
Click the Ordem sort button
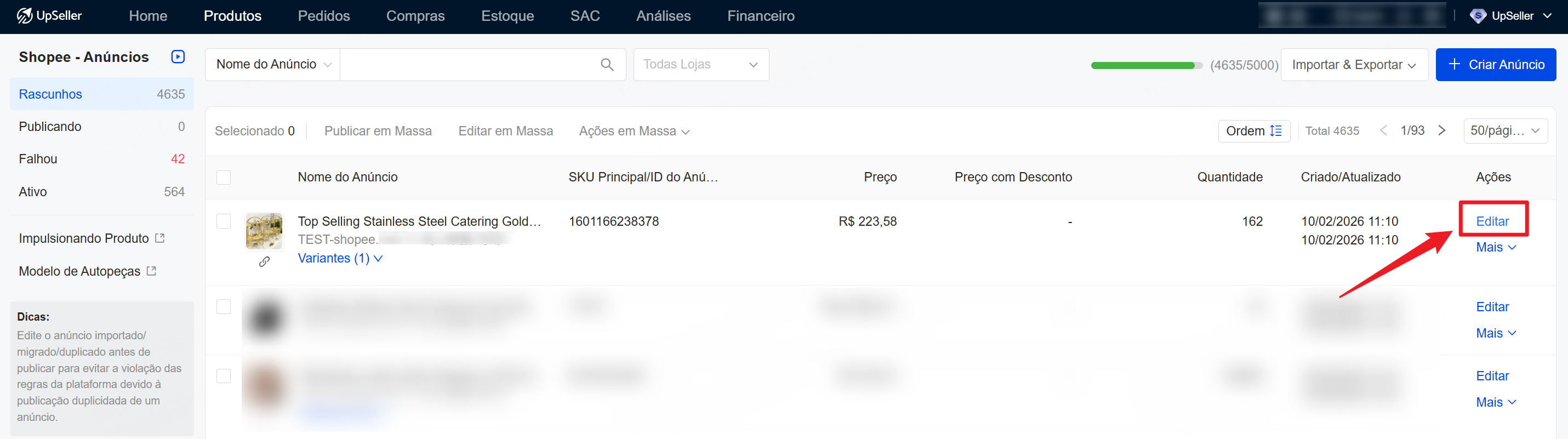[1253, 131]
